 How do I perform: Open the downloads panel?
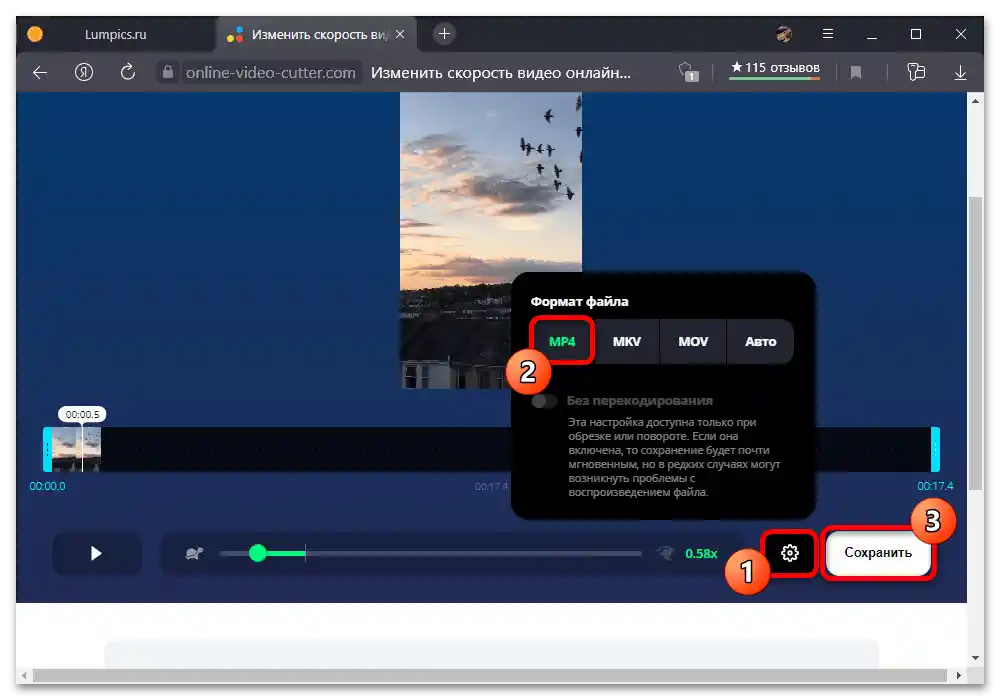(960, 73)
